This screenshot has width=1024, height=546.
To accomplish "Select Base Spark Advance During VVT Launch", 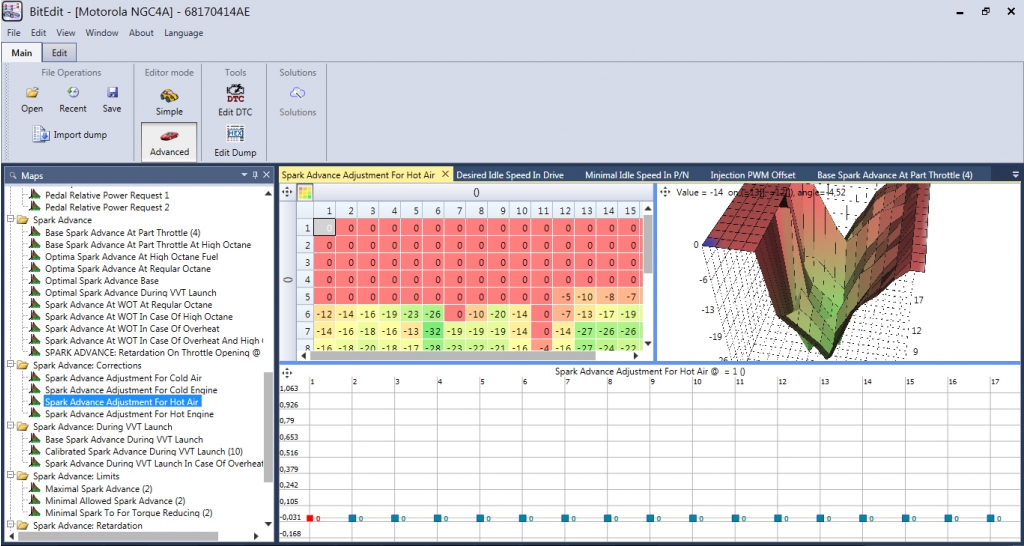I will click(x=124, y=440).
